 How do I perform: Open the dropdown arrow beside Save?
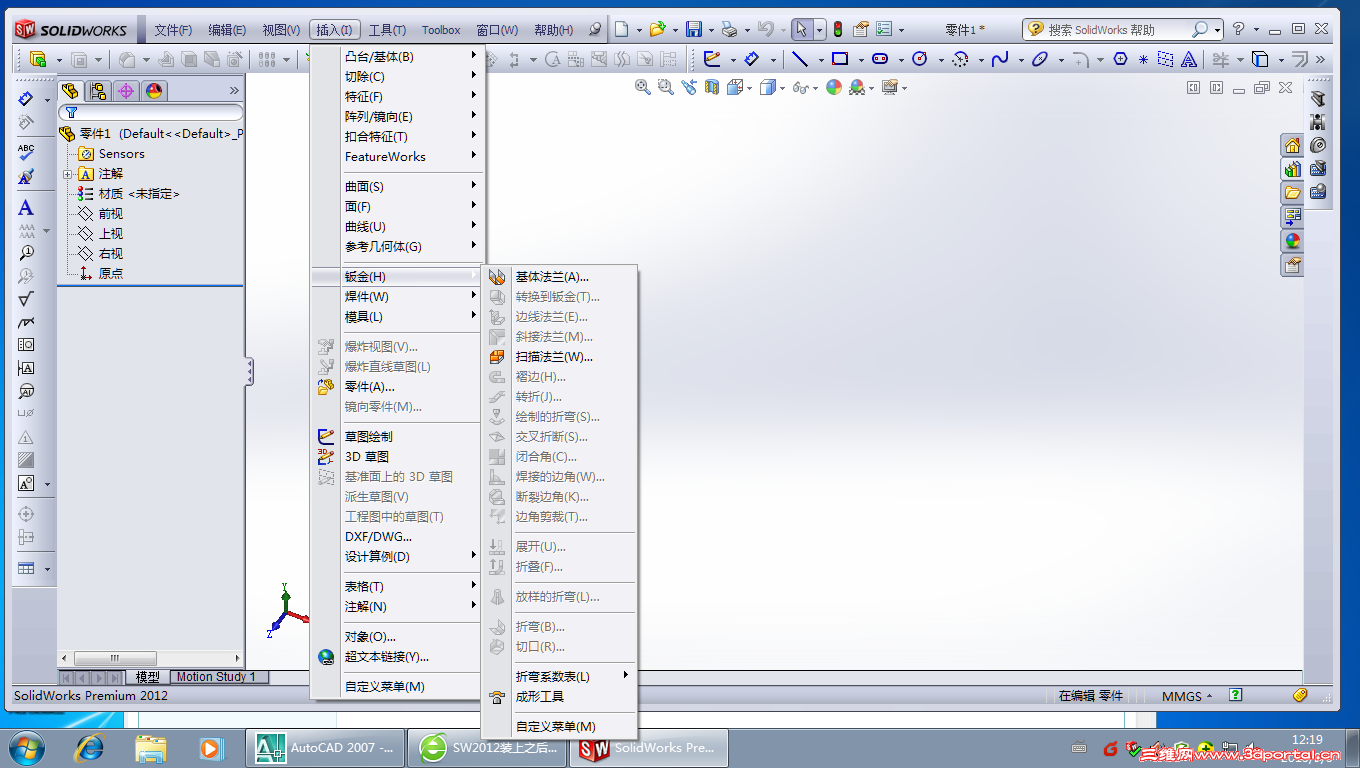pyautogui.click(x=709, y=30)
